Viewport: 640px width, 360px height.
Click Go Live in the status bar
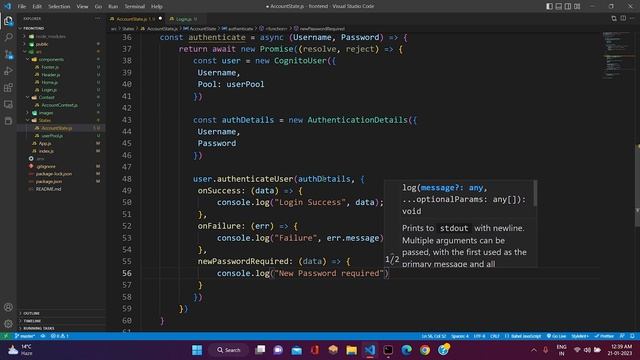[x=556, y=336]
